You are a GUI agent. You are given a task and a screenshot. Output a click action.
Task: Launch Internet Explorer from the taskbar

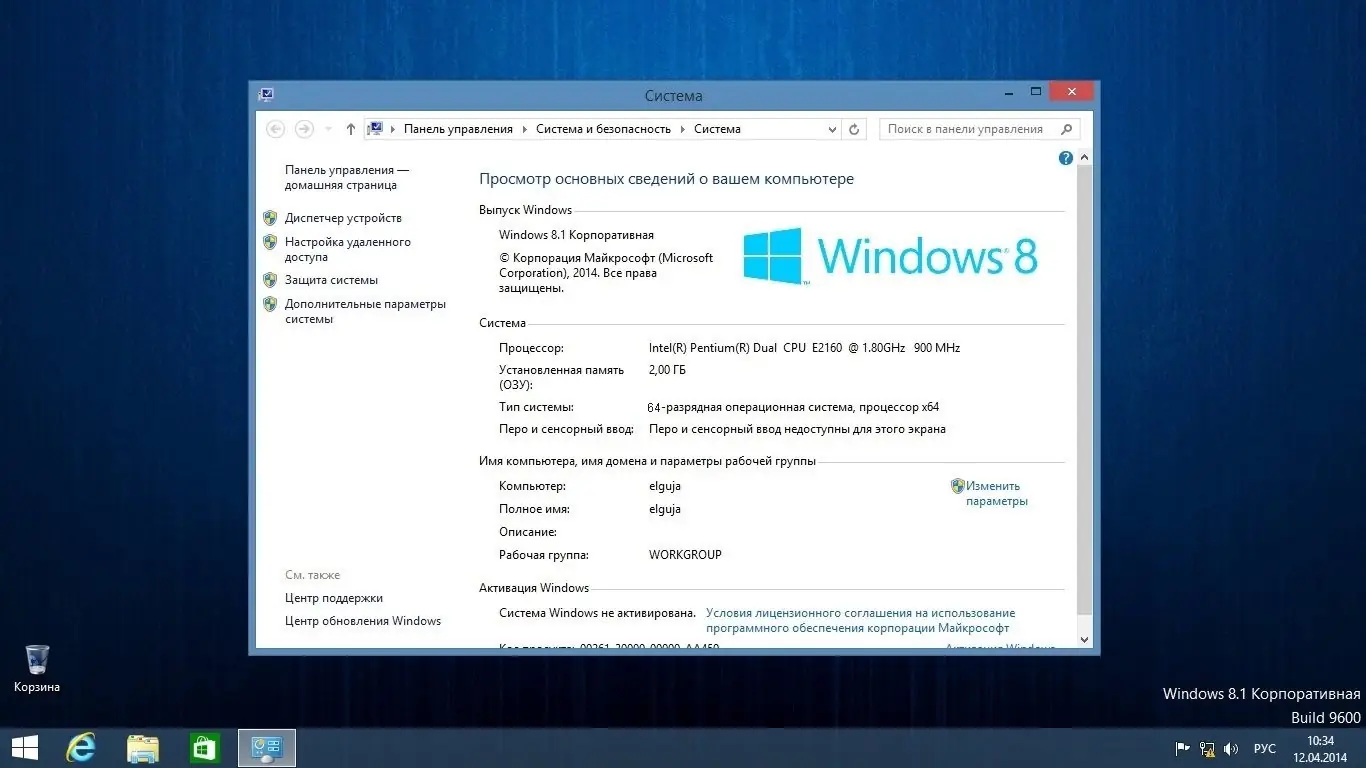(81, 748)
